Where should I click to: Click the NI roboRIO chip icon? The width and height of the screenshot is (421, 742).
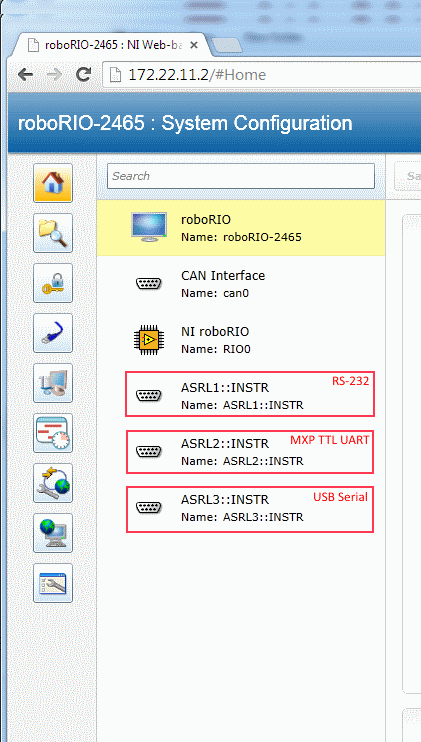tap(149, 340)
